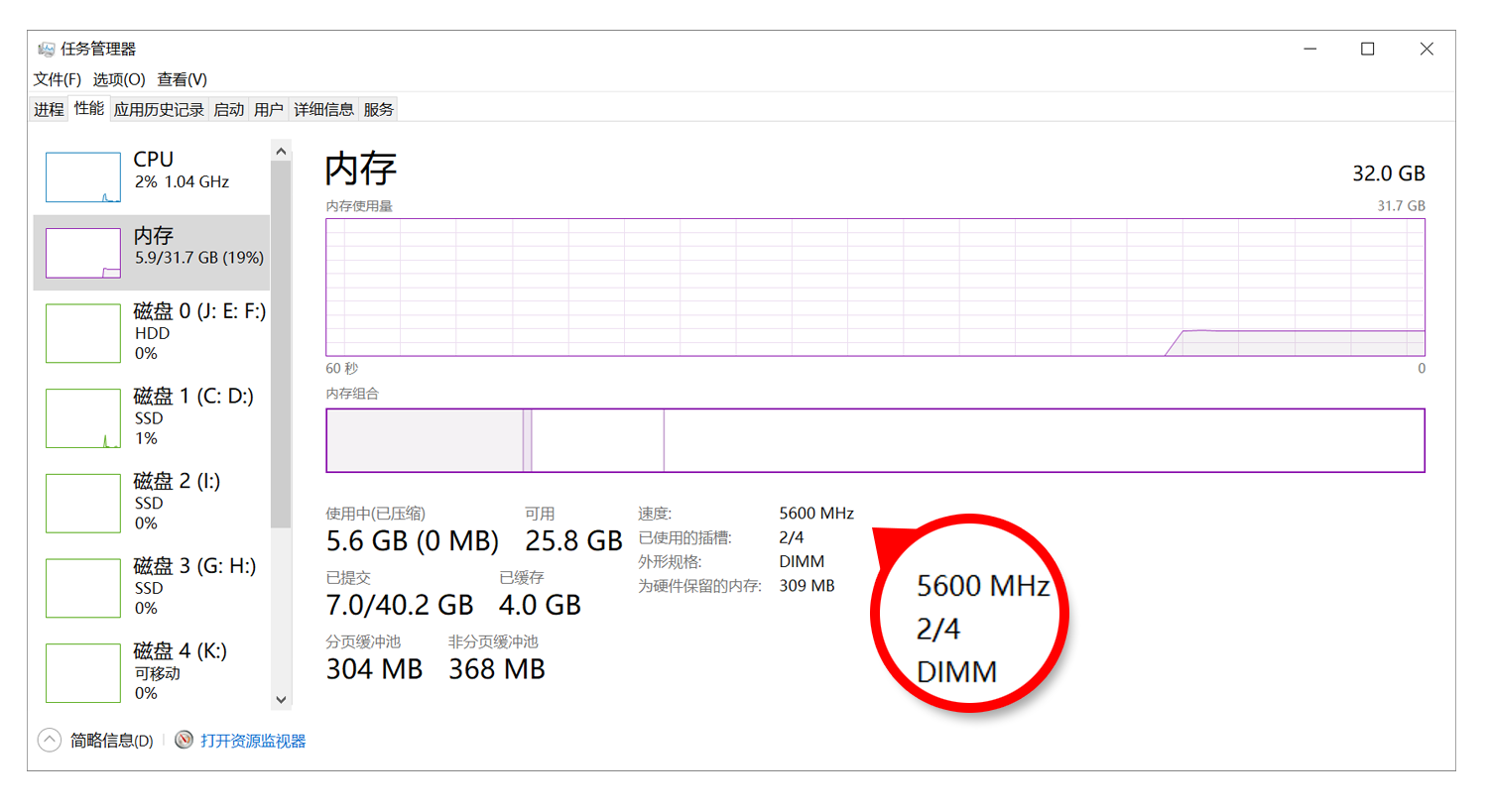Image resolution: width=1488 pixels, height=812 pixels.
Task: Click the Task Manager app icon in title bar
Action: tap(46, 49)
